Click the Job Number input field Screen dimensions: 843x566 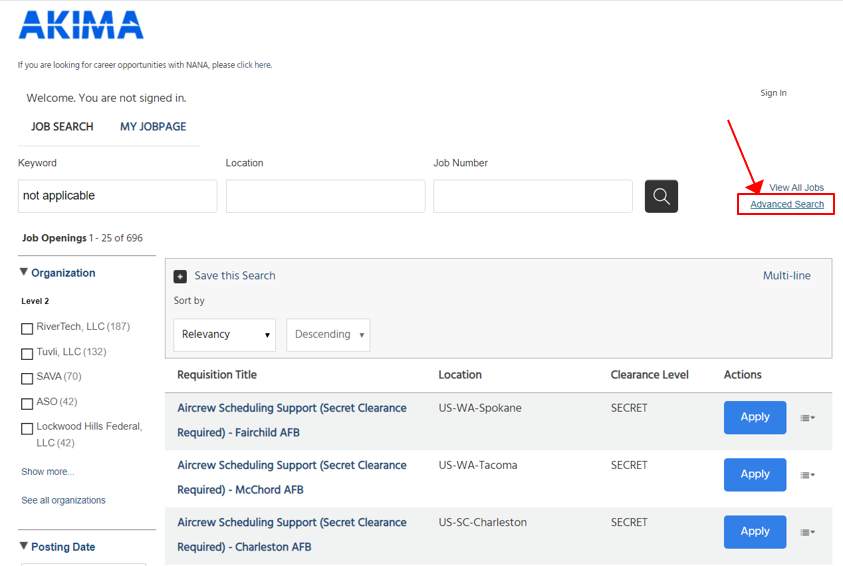click(x=533, y=196)
